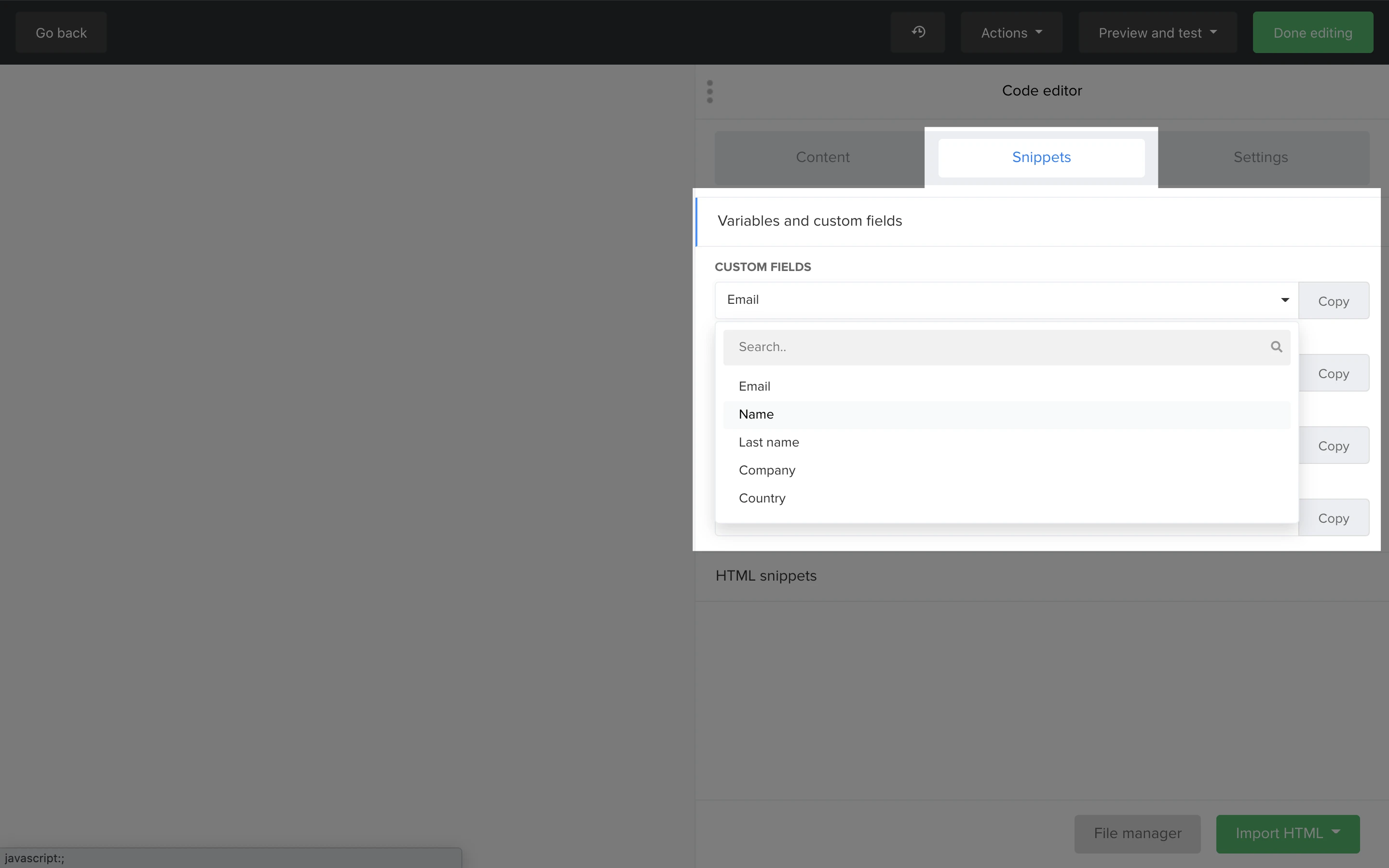Image resolution: width=1389 pixels, height=868 pixels.
Task: Expand the Import HTML dropdown button
Action: pos(1287,833)
